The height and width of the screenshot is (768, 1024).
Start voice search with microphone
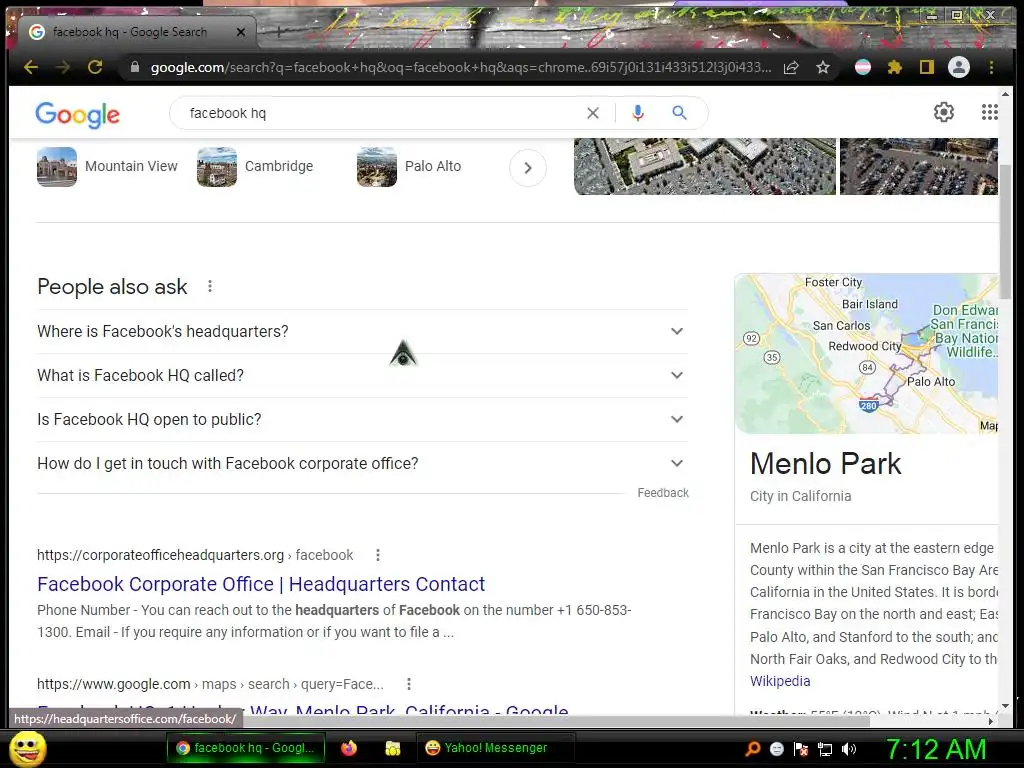click(x=638, y=113)
